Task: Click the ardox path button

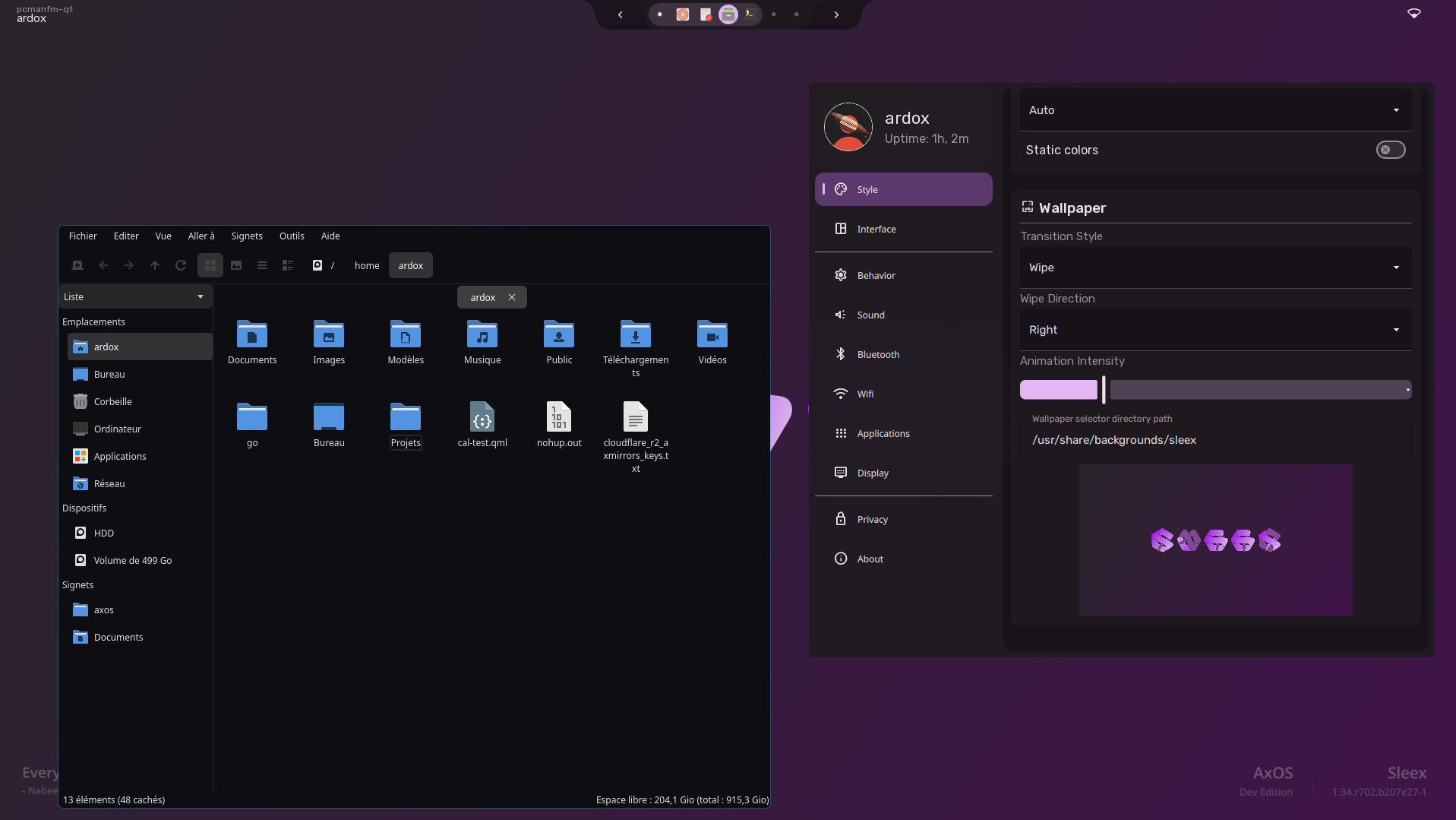Action: (x=411, y=265)
